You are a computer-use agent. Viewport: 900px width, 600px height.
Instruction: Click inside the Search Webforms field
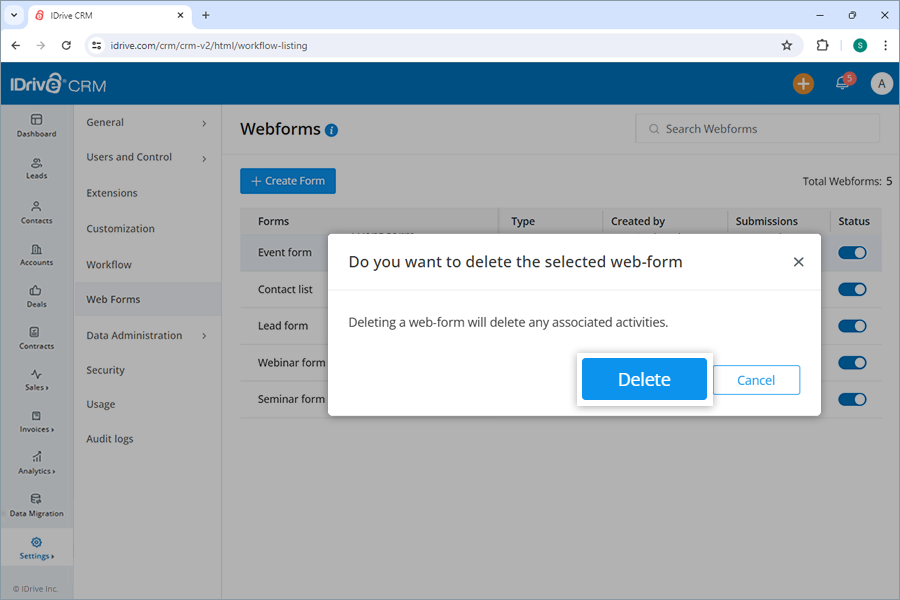click(757, 128)
